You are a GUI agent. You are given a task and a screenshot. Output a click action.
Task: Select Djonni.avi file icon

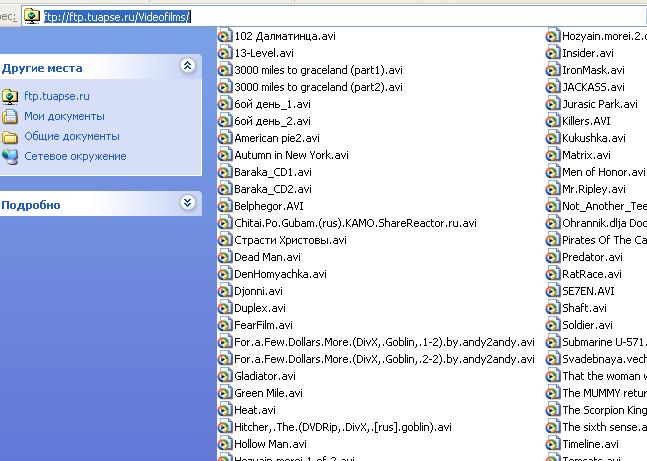[x=224, y=291]
